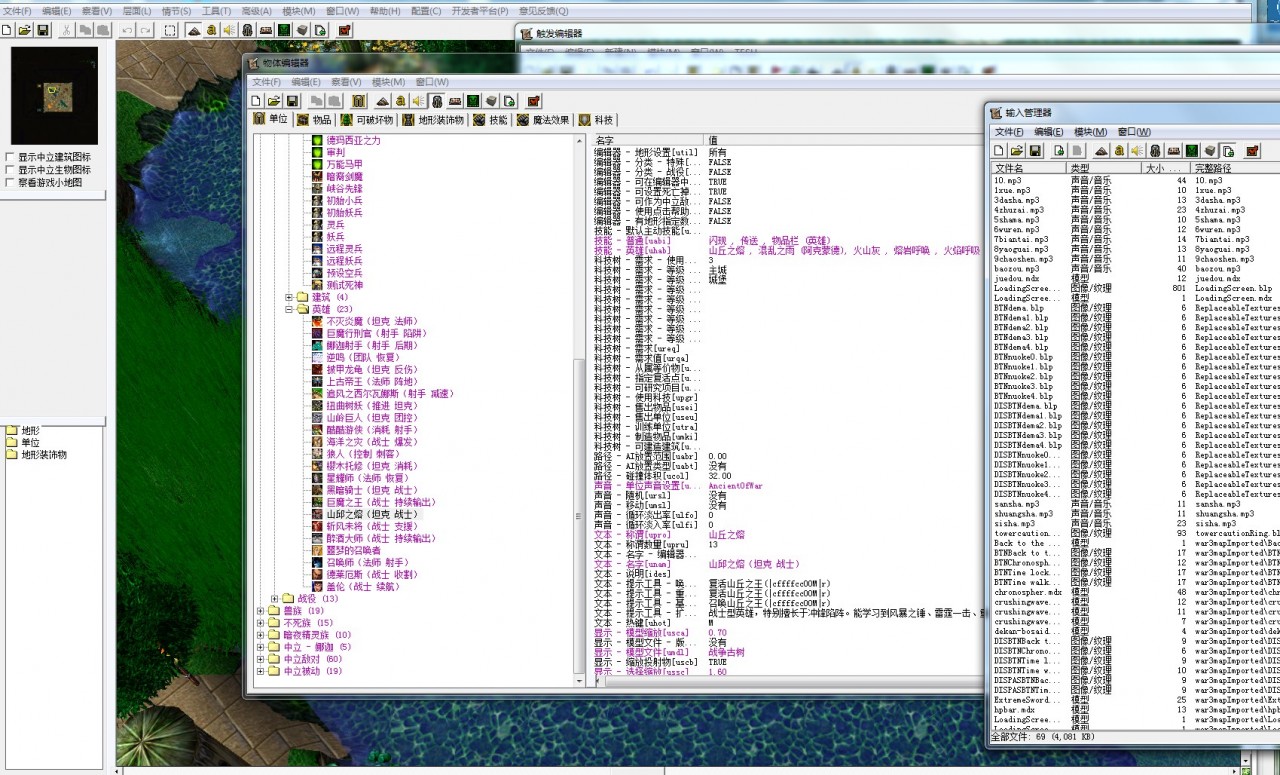Screen dimensions: 1280x775
Task: Toggle 显示中立建筑图标 checkbox
Action: [10, 157]
